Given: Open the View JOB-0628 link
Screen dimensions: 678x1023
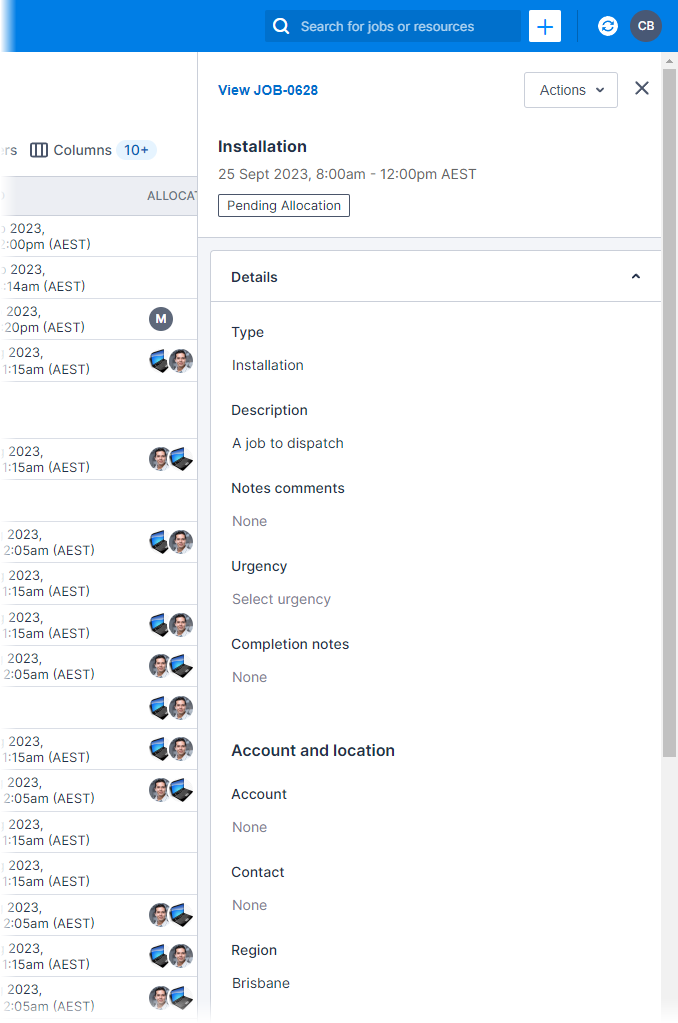Looking at the screenshot, I should pyautogui.click(x=267, y=90).
